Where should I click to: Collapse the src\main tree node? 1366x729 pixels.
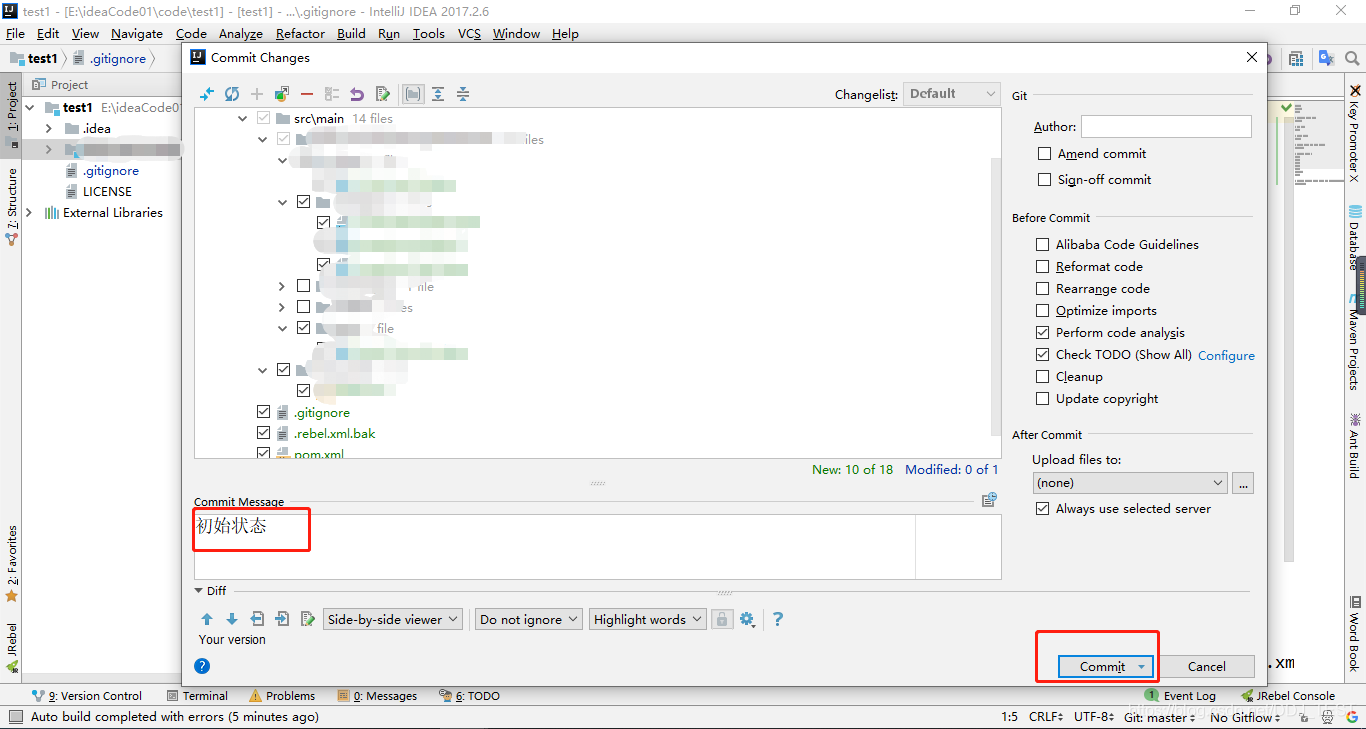tap(242, 118)
